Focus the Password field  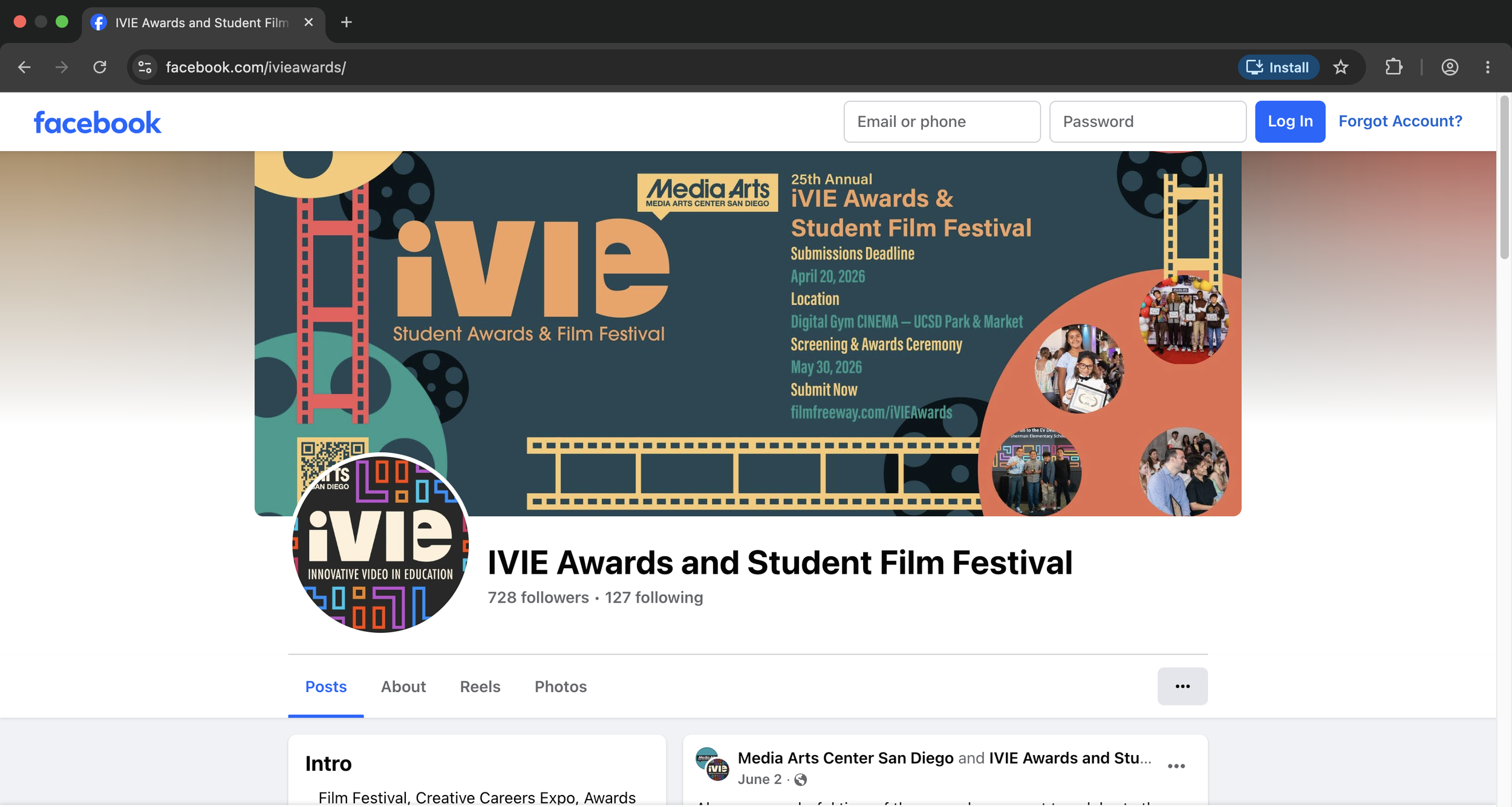click(1147, 122)
